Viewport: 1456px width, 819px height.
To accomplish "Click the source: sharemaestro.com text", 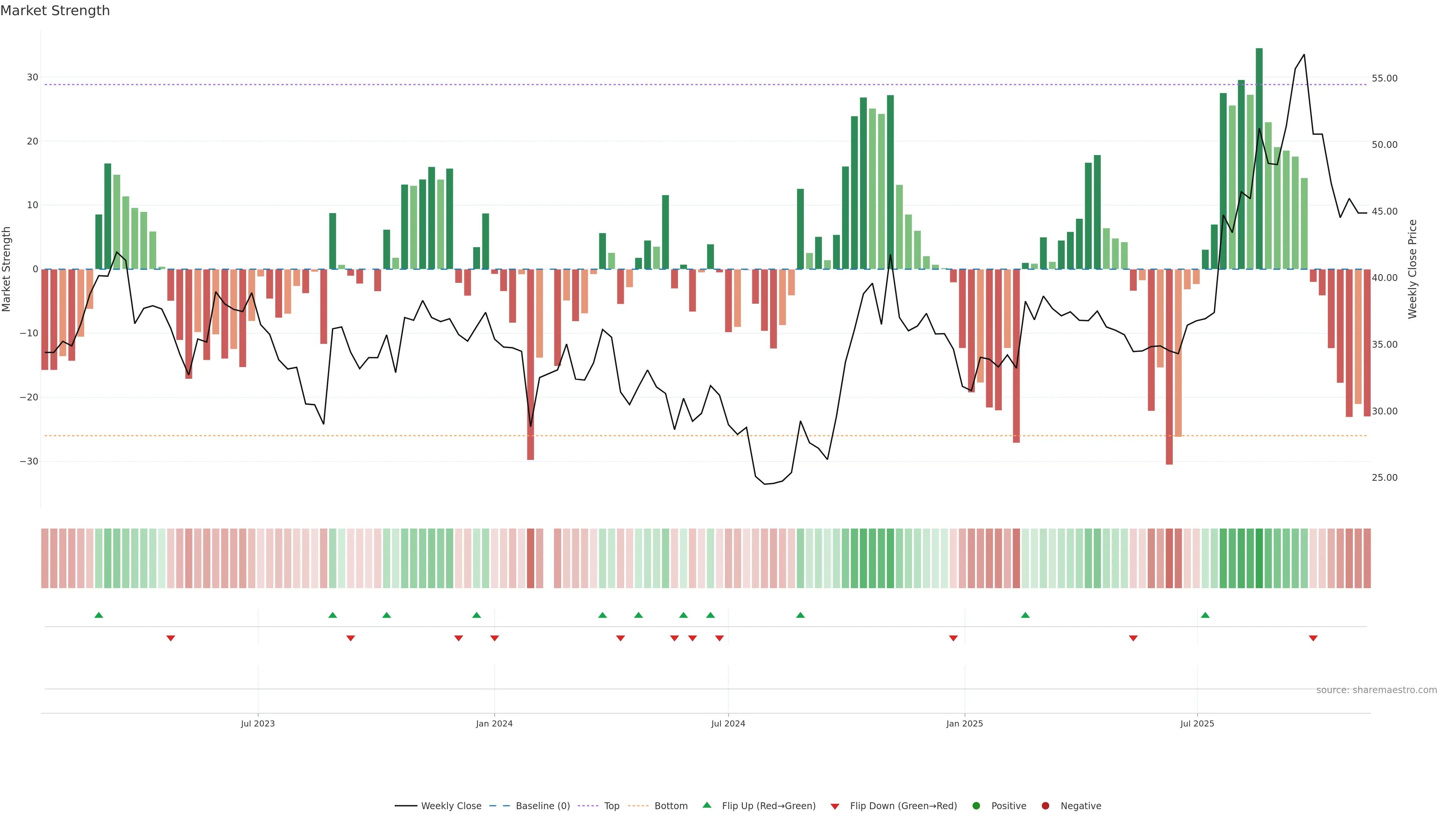I will pos(1376,690).
